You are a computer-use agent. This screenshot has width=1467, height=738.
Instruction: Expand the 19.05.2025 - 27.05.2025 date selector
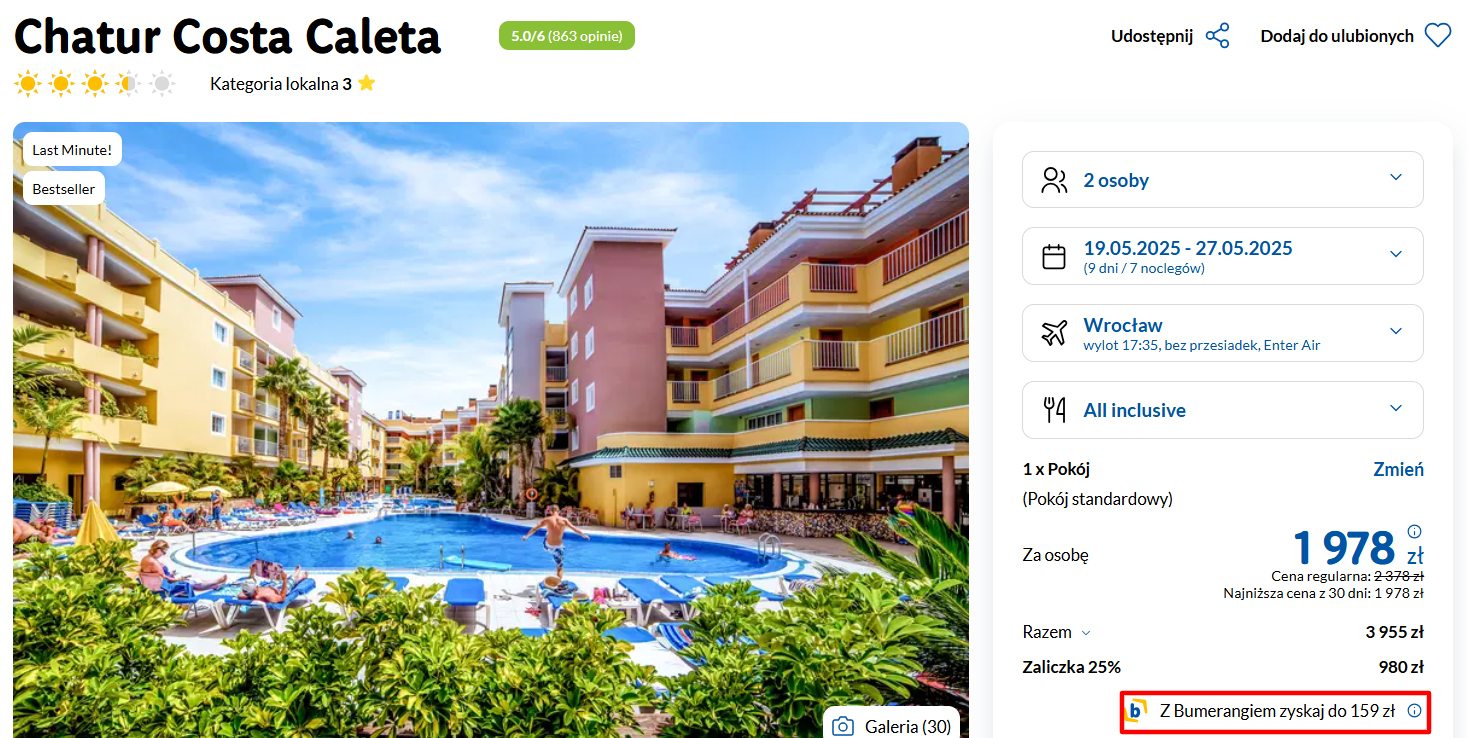pyautogui.click(x=1222, y=256)
